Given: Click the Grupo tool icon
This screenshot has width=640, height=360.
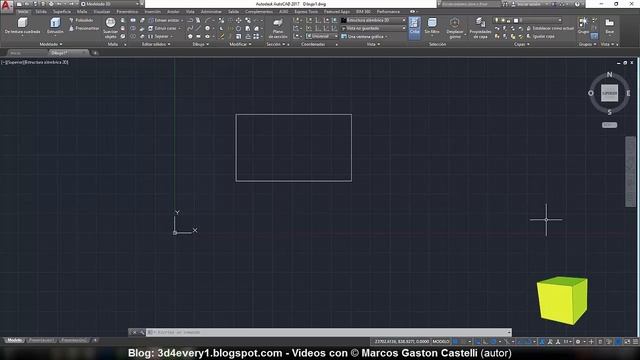Looking at the screenshot, I should (583, 25).
